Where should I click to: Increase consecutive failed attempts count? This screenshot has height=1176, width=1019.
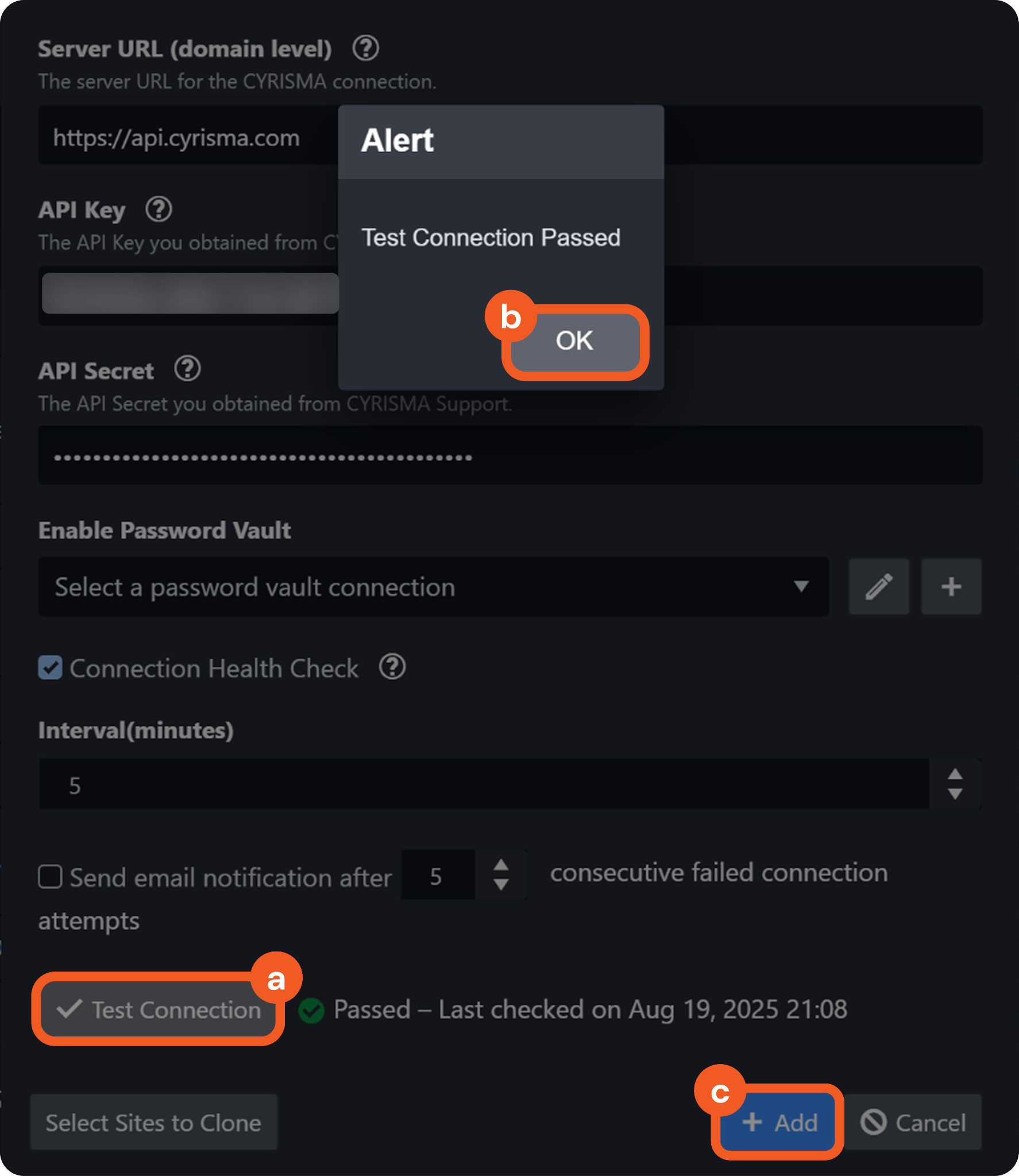[x=501, y=865]
